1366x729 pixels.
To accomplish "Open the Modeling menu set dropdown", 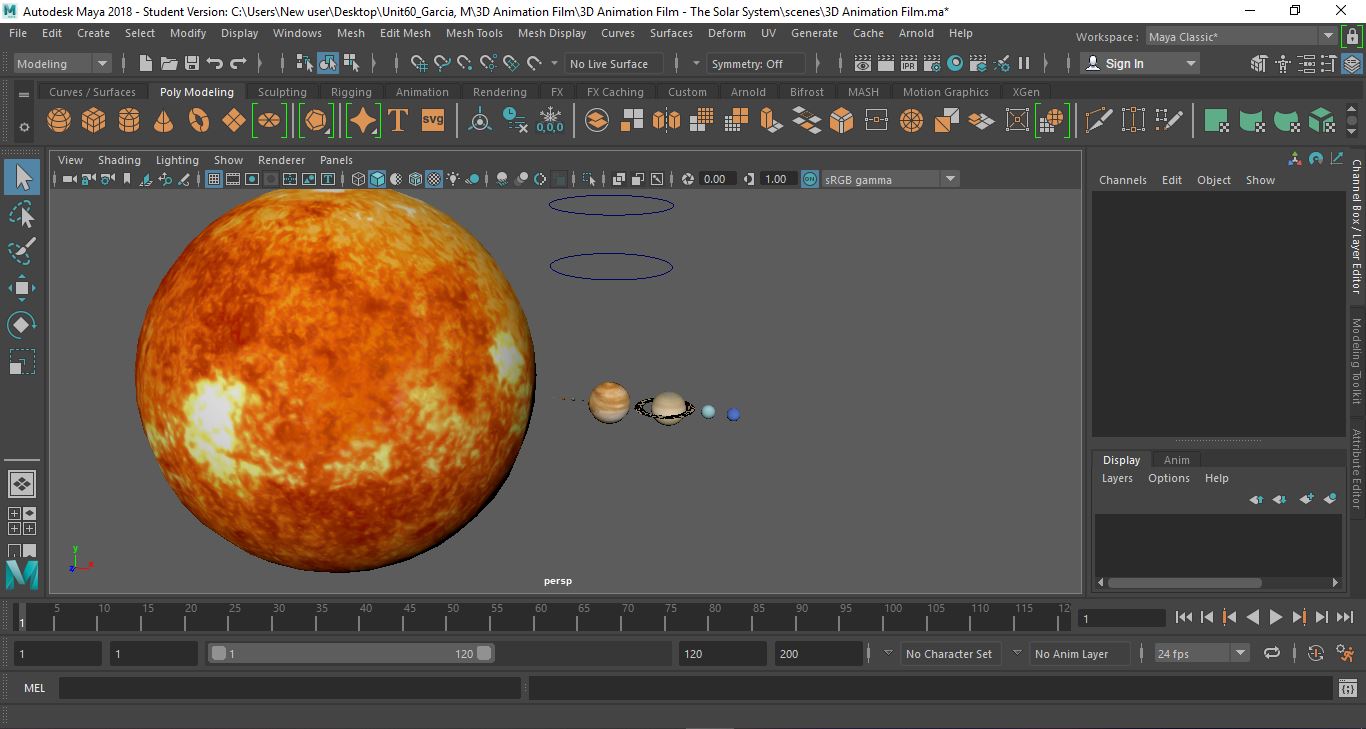I will pos(62,63).
